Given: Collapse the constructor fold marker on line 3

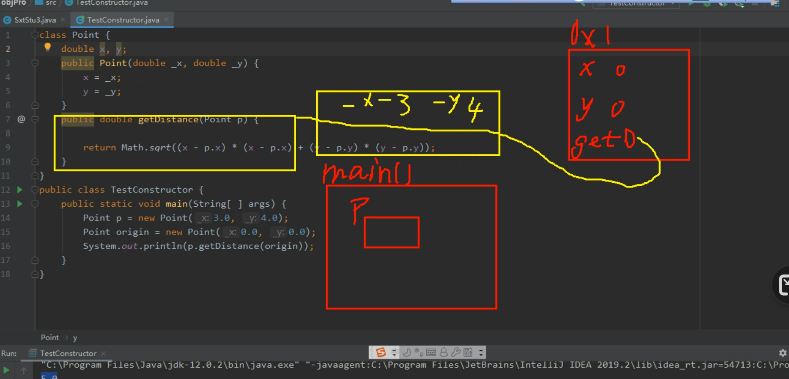Looking at the screenshot, I should 35,63.
